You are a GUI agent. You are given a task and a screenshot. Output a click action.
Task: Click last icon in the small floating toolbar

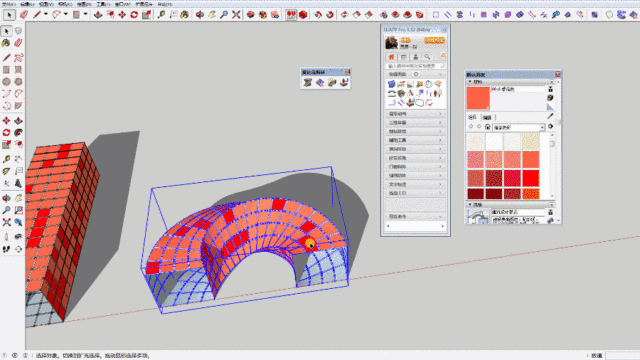pos(344,82)
